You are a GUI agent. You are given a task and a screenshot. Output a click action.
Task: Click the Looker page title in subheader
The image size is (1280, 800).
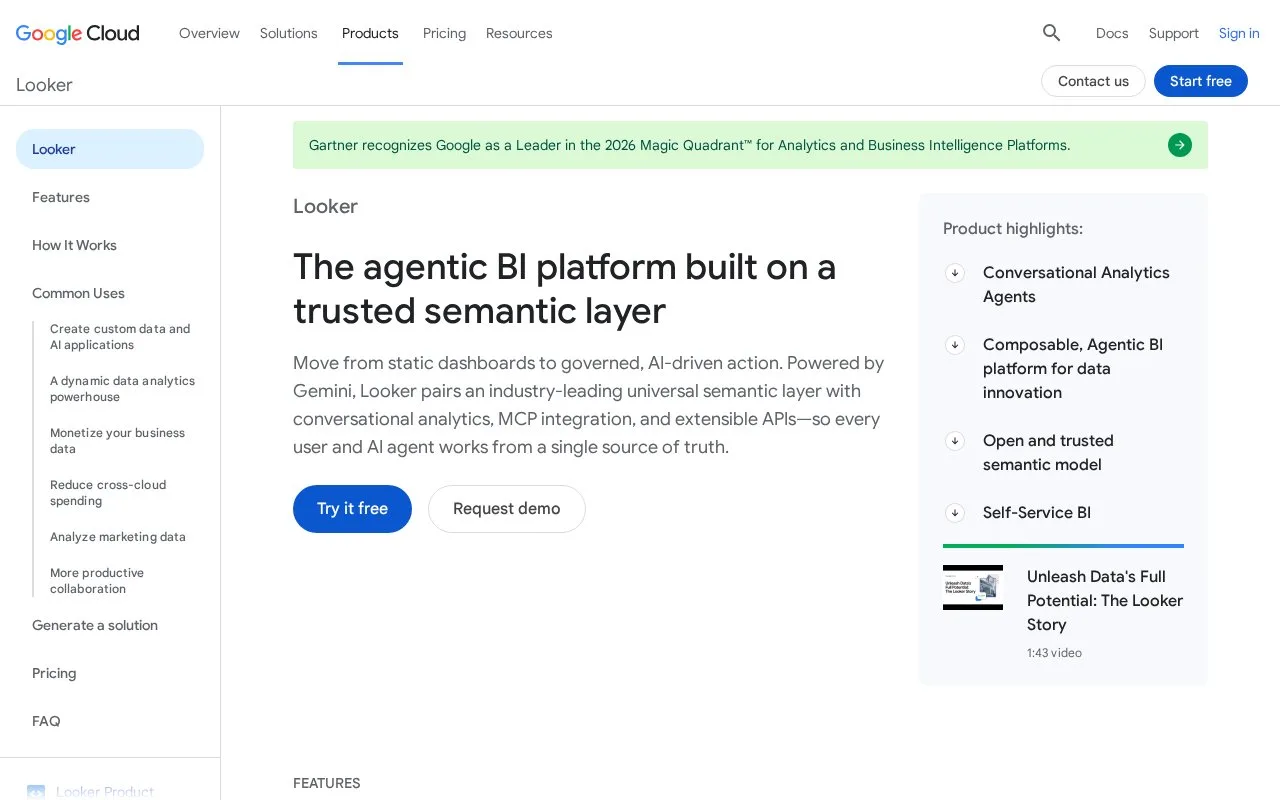coord(44,85)
